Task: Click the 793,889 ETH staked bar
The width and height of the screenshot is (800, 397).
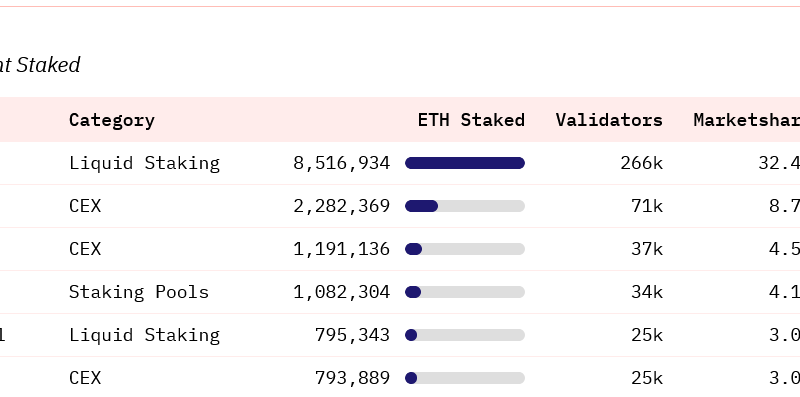Action: pos(465,378)
